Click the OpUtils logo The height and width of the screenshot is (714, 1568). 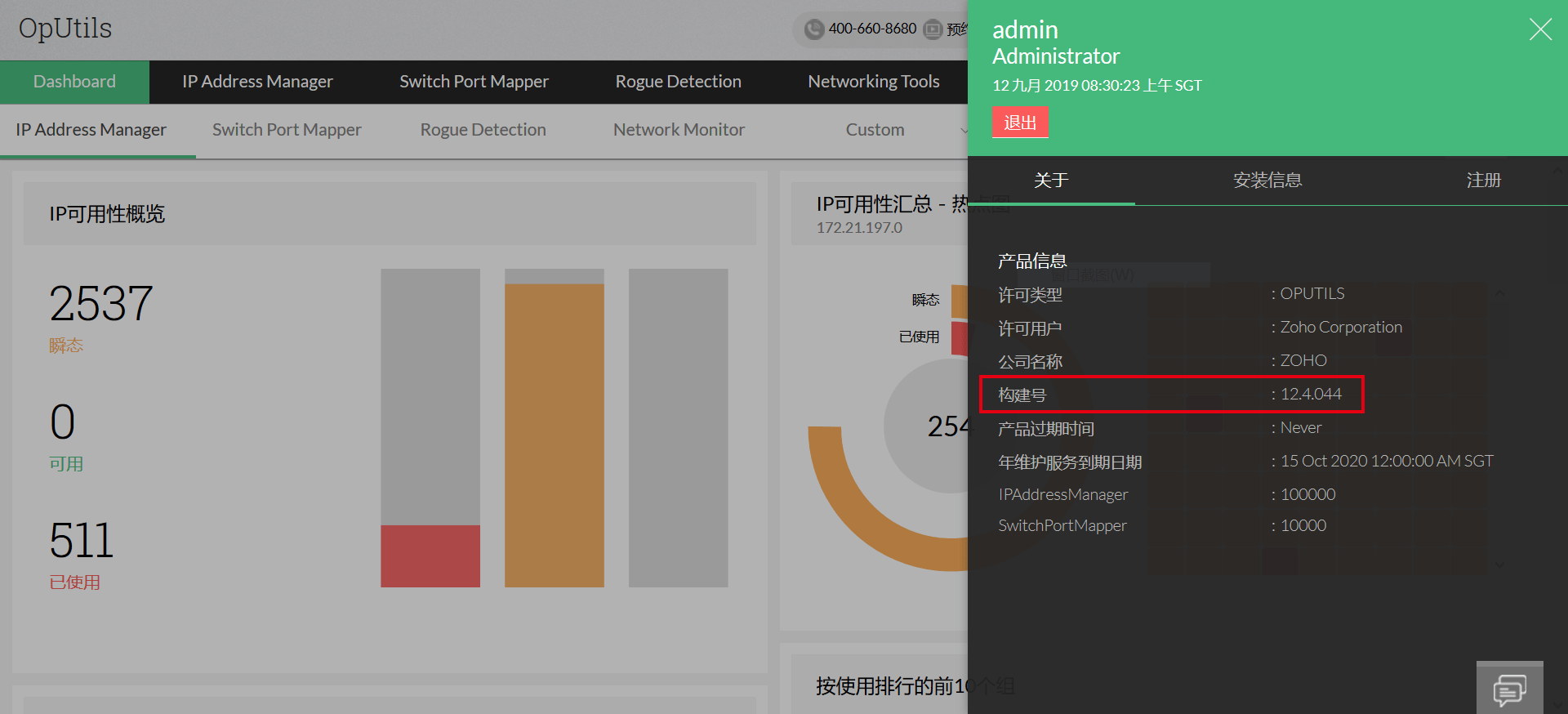click(65, 28)
